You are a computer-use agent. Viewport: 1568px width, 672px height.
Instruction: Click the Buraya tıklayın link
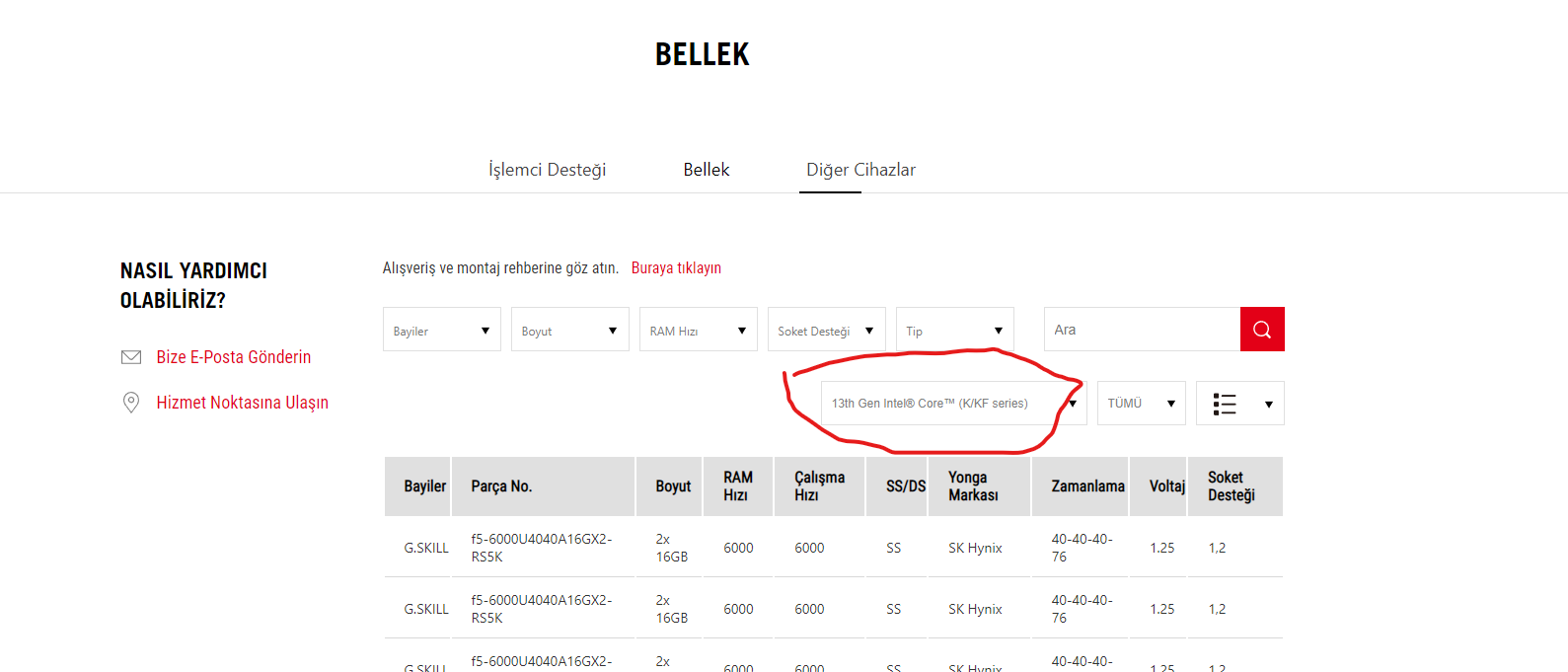[676, 268]
